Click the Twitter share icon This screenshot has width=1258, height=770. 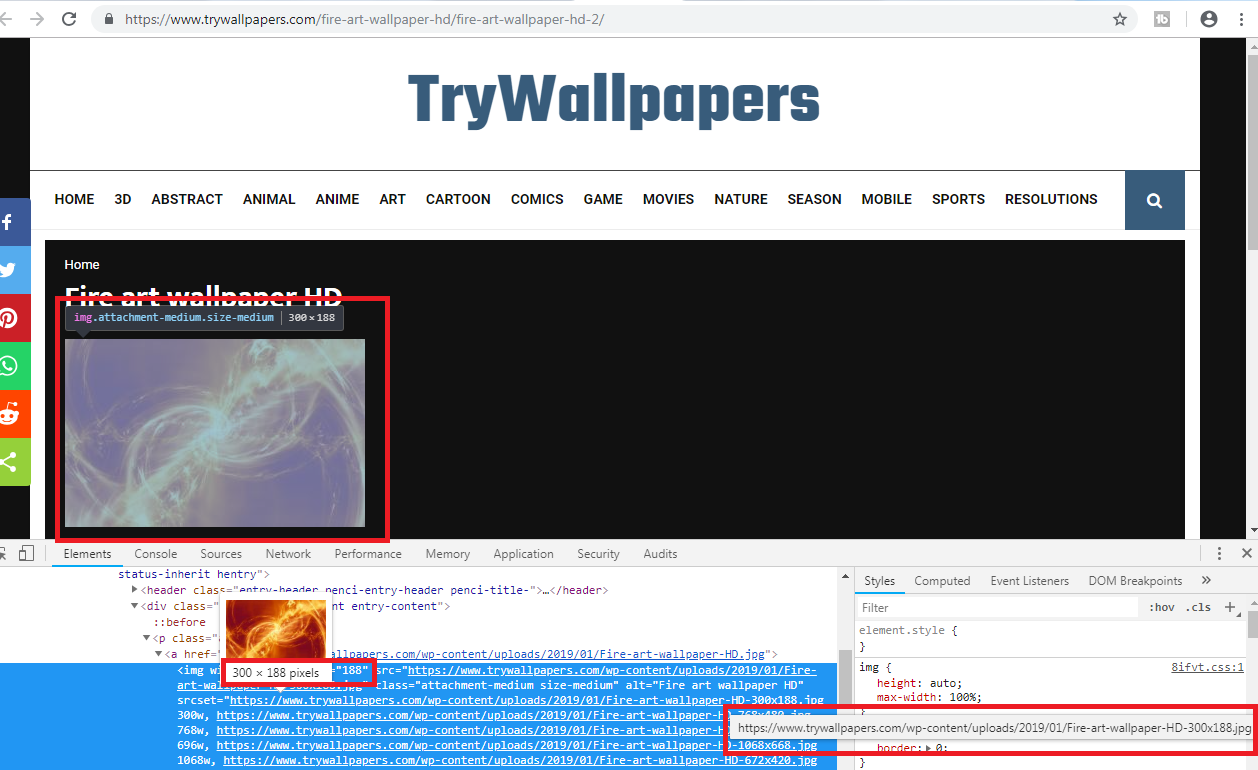[8, 270]
